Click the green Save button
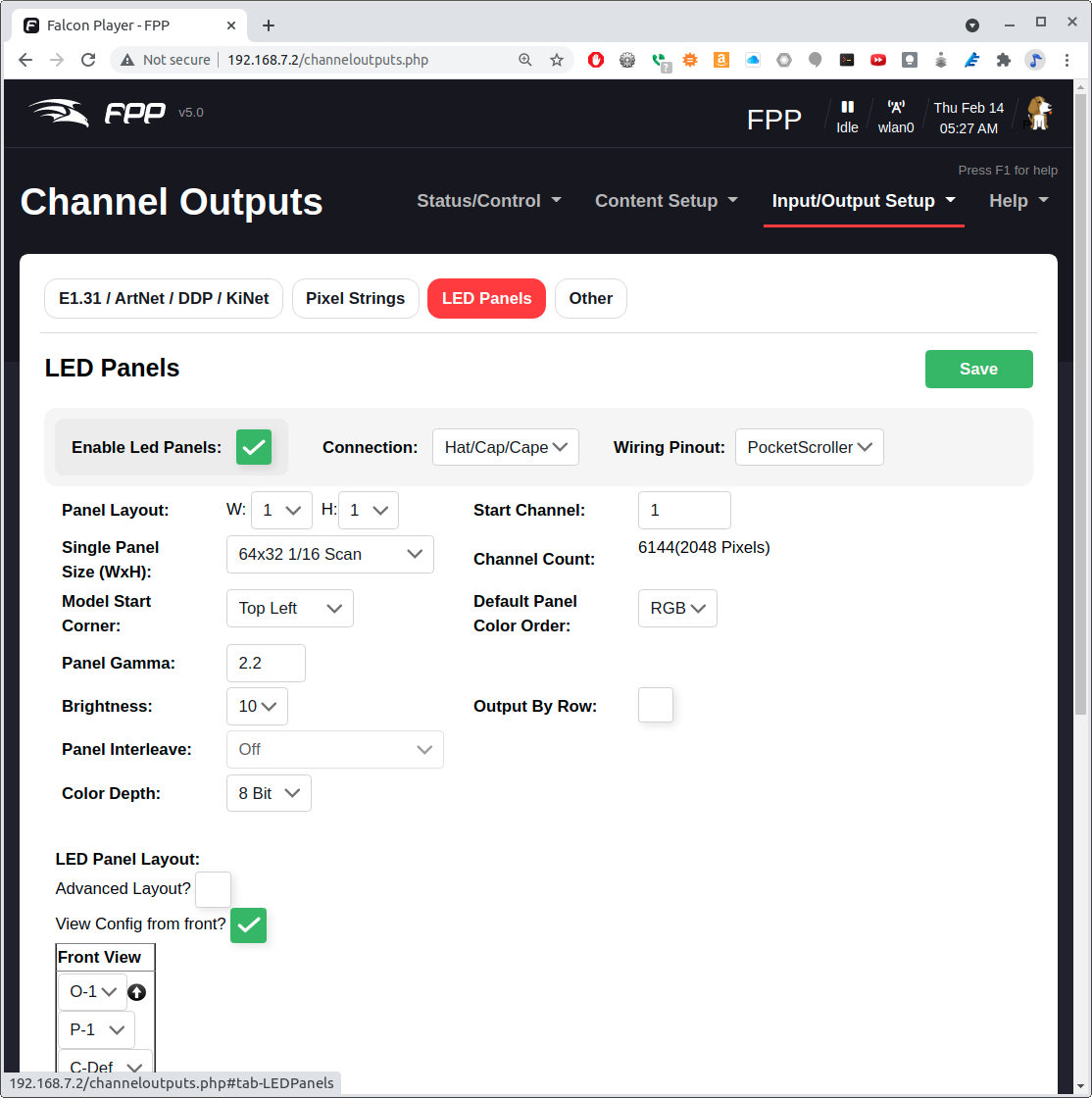The height and width of the screenshot is (1098, 1092). (x=978, y=369)
